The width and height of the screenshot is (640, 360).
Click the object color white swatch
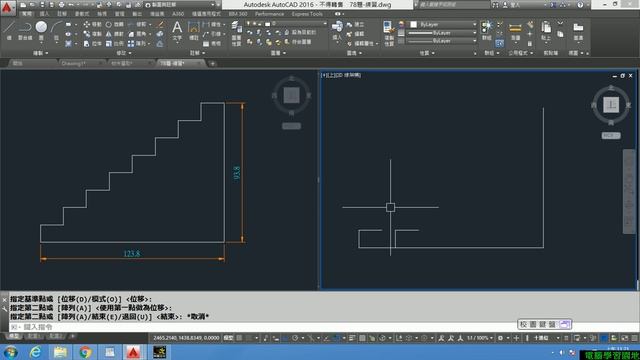413,24
